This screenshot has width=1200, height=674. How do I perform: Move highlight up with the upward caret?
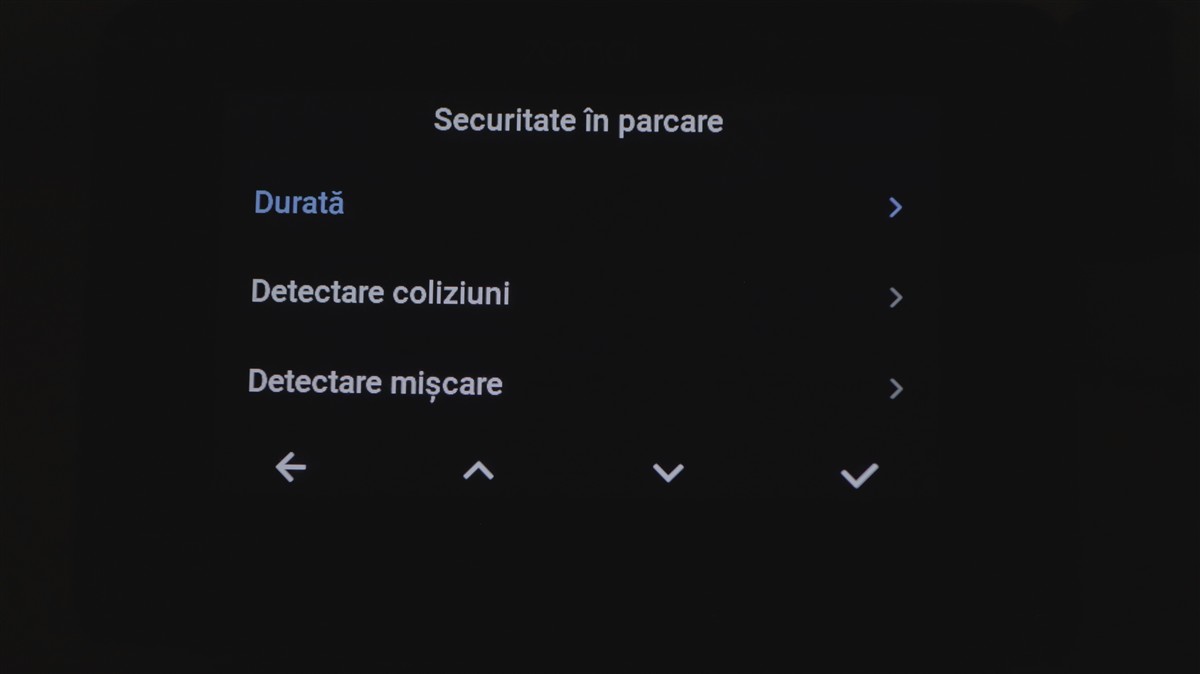click(478, 470)
